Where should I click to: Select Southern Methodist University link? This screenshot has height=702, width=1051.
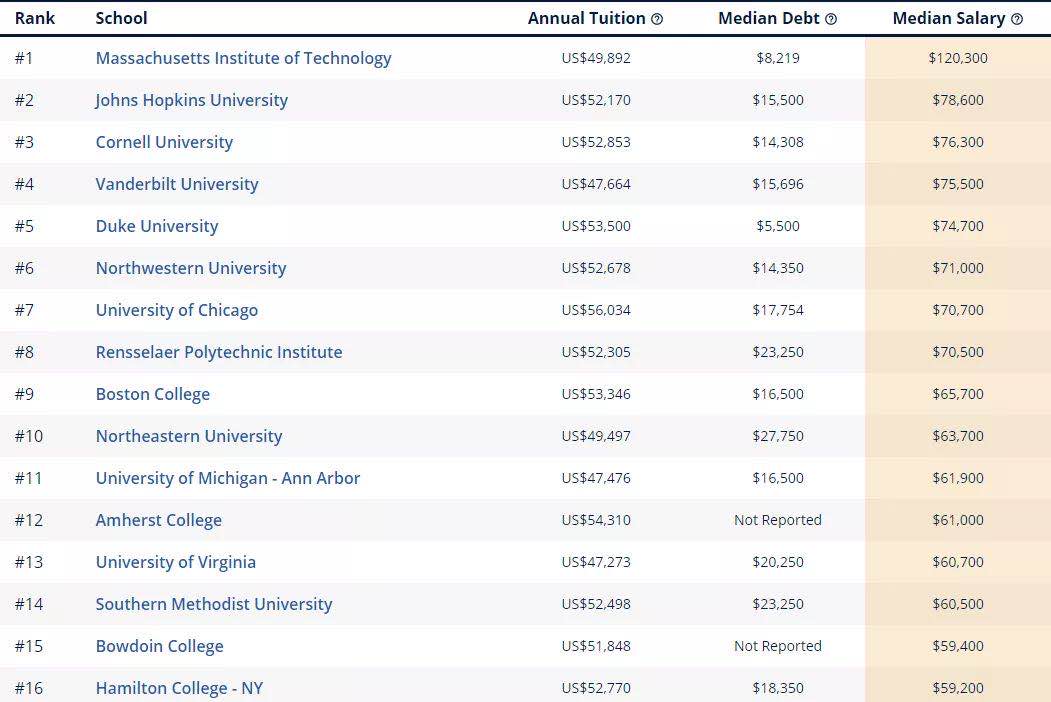click(214, 604)
